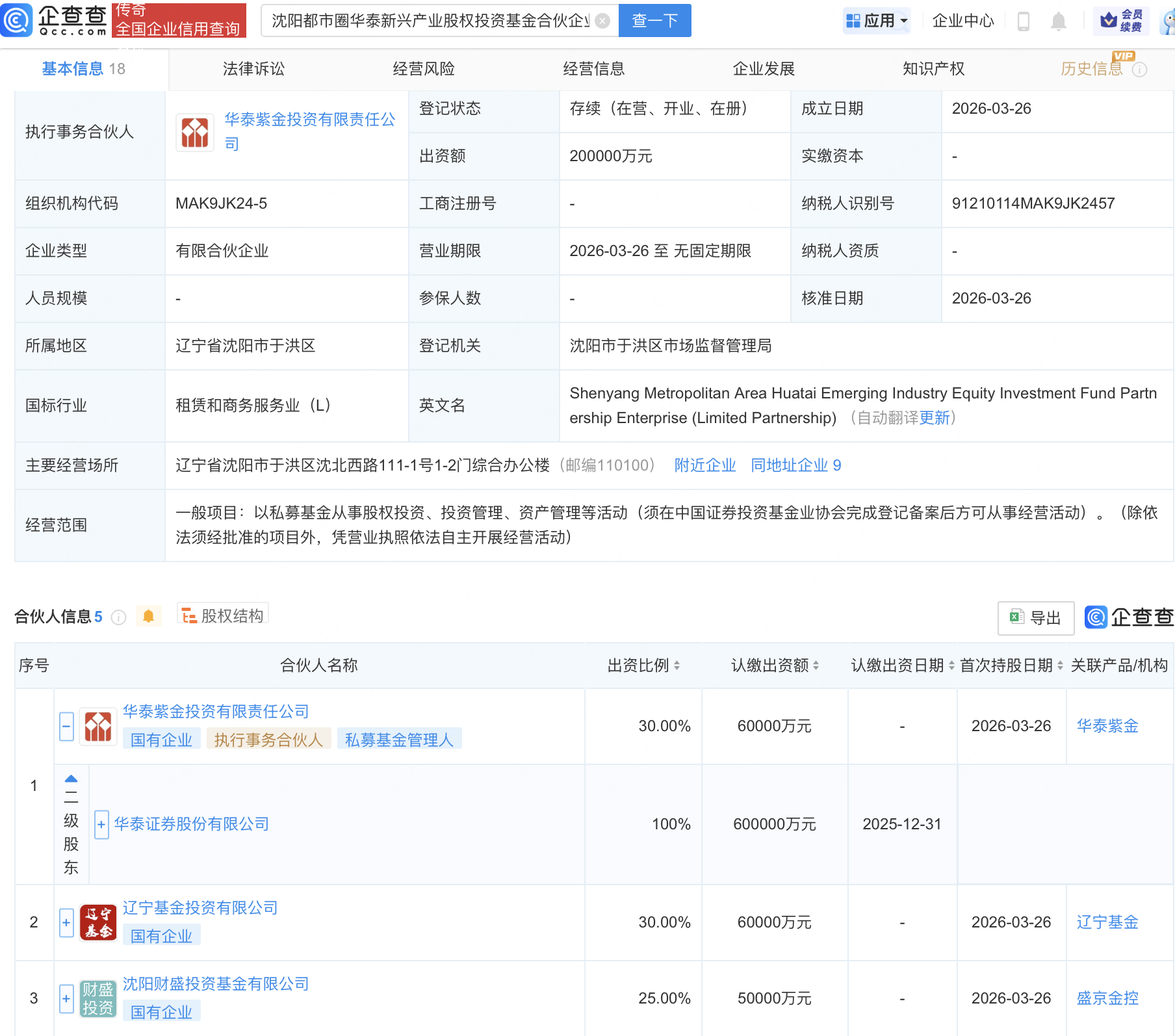Click the 辽宁基金 company logo
This screenshot has width=1175, height=1036.
(98, 922)
